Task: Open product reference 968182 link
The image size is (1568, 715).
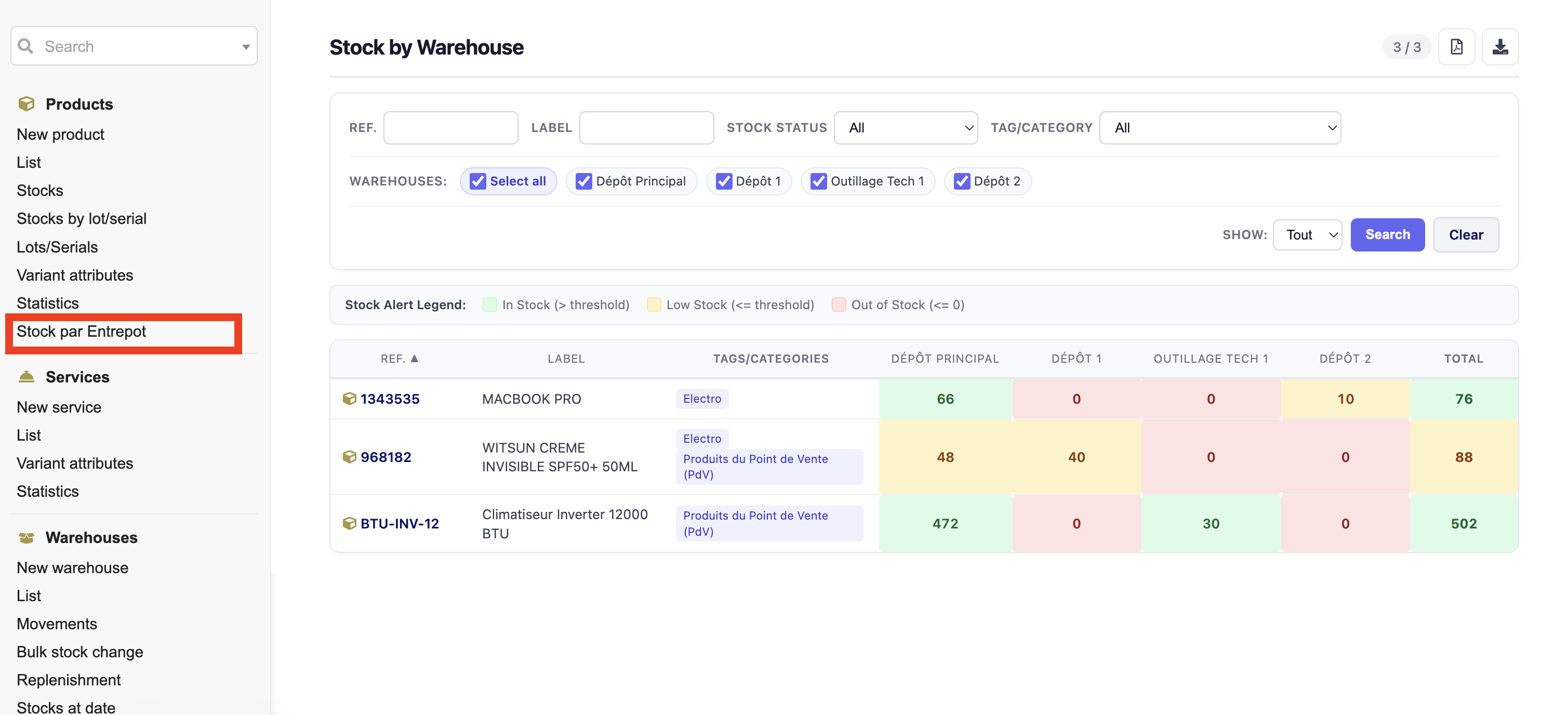Action: pyautogui.click(x=386, y=457)
